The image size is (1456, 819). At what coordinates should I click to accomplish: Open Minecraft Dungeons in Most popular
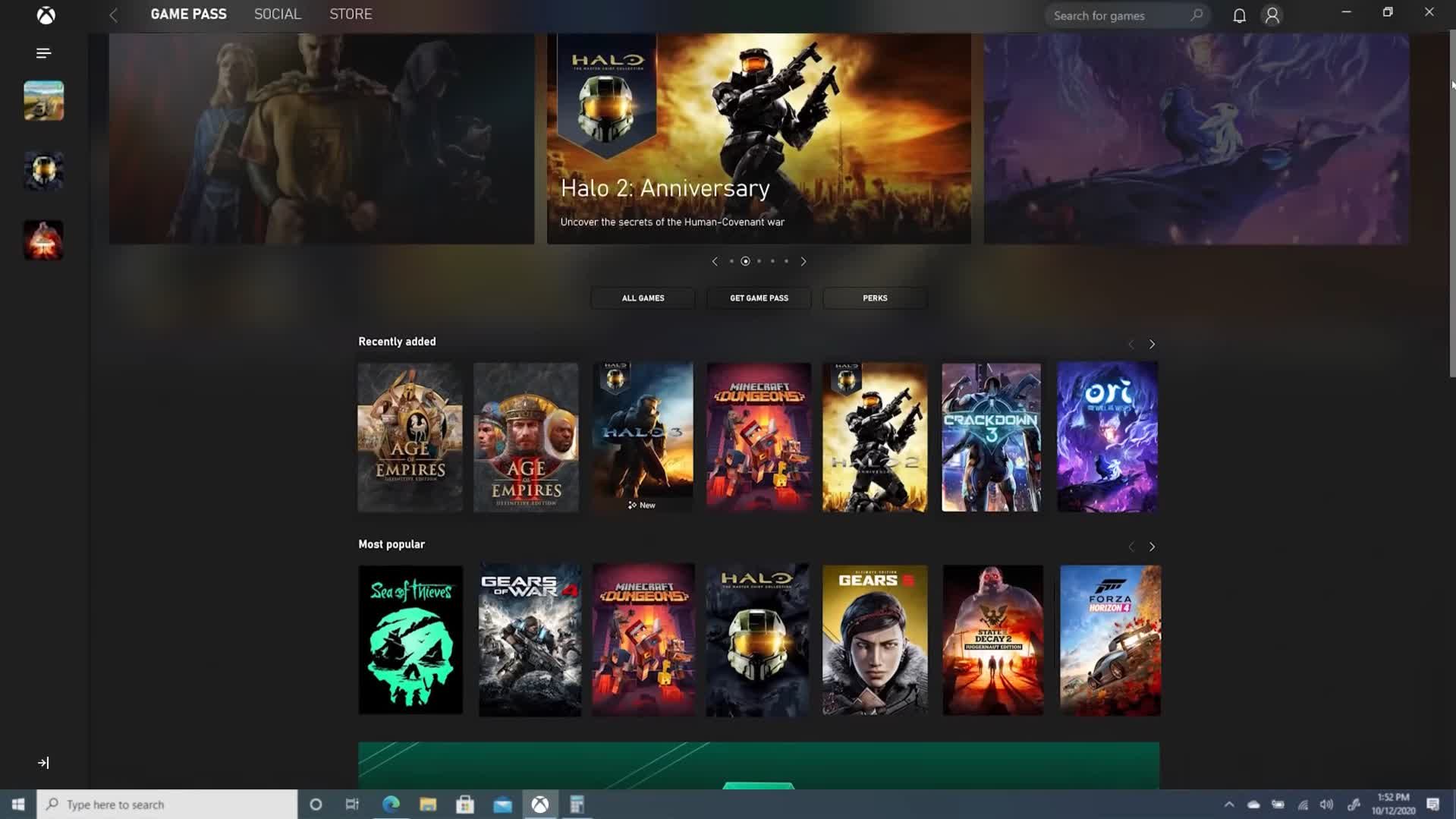pyautogui.click(x=643, y=640)
